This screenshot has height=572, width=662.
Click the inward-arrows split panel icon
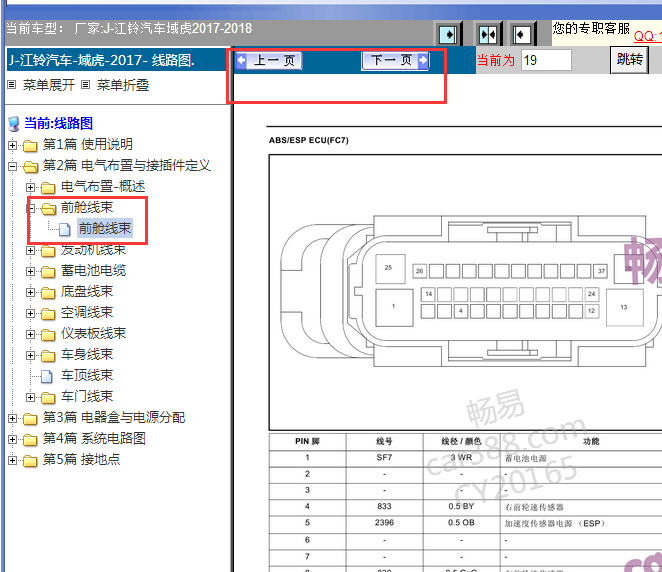(488, 34)
